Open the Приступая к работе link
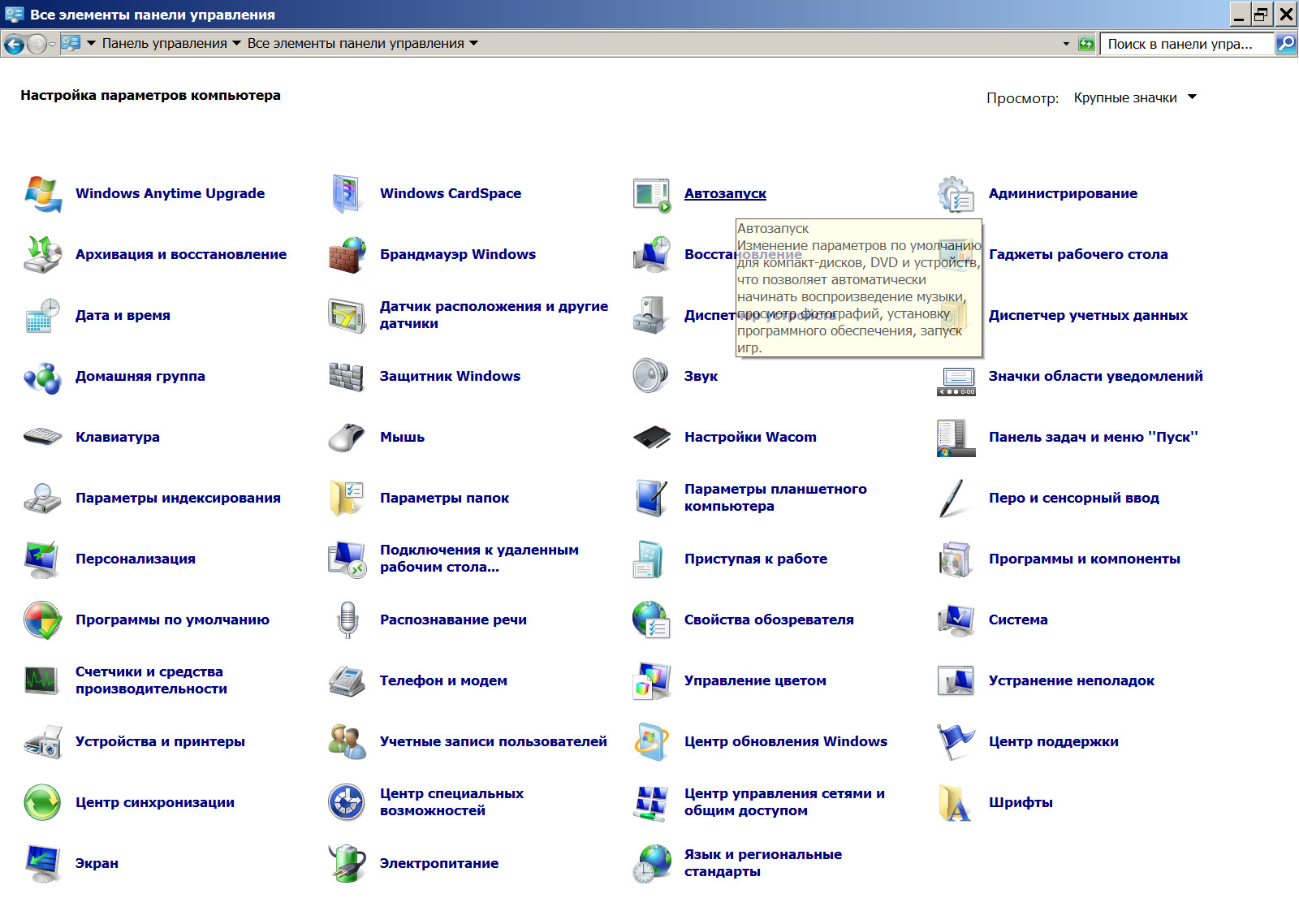 756,559
